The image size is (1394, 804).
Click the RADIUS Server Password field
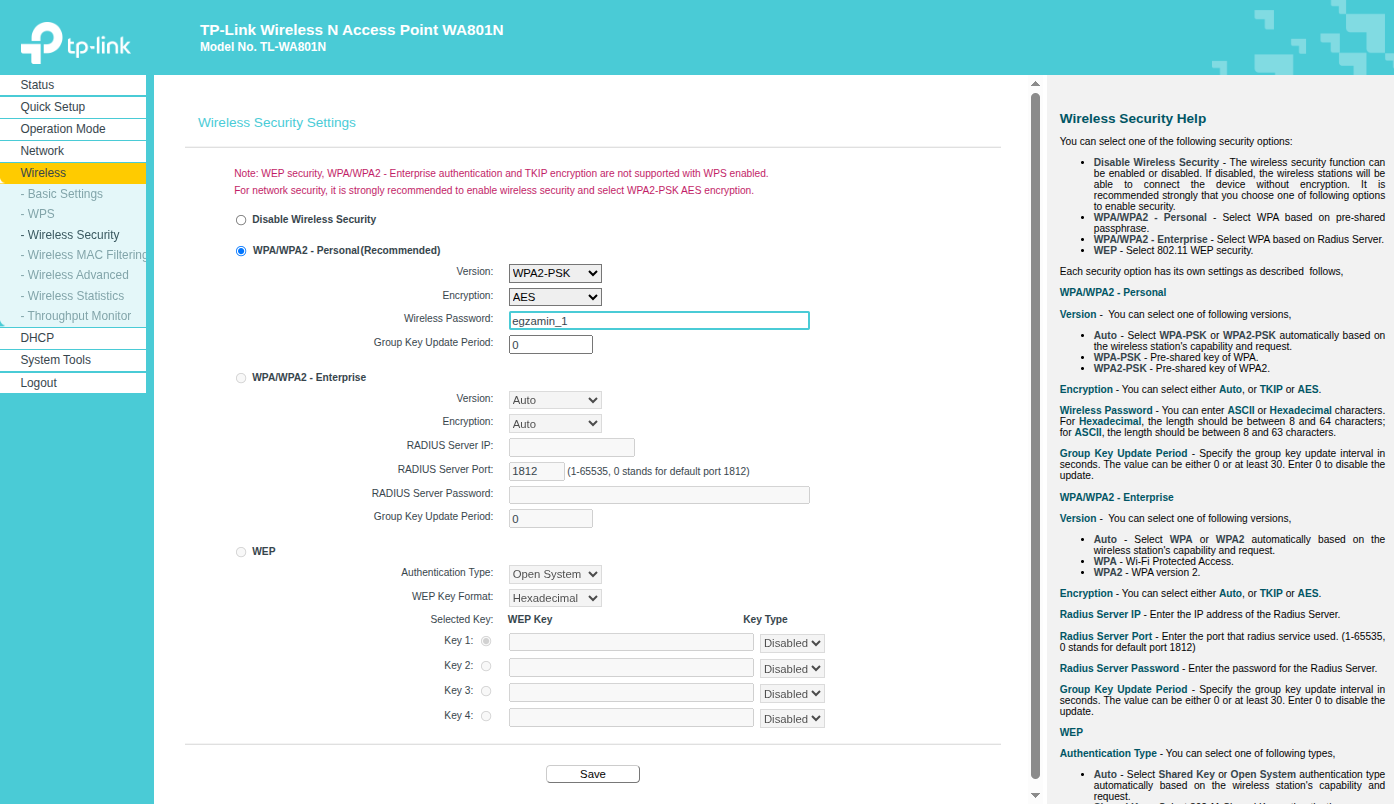pyautogui.click(x=659, y=495)
